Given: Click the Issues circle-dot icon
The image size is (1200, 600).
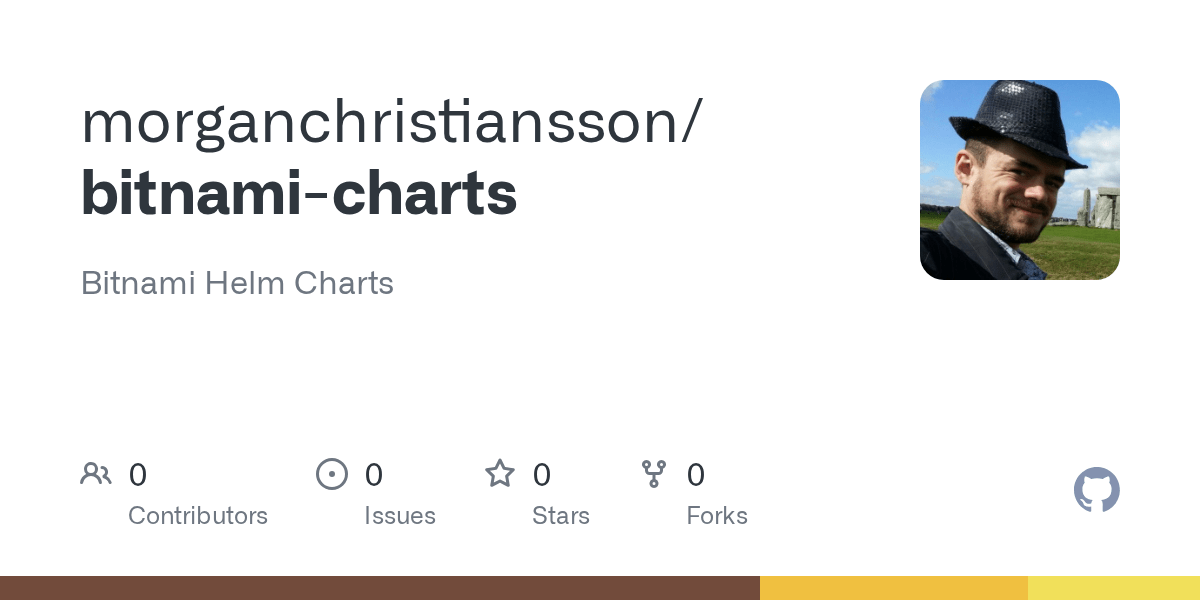Looking at the screenshot, I should (332, 474).
